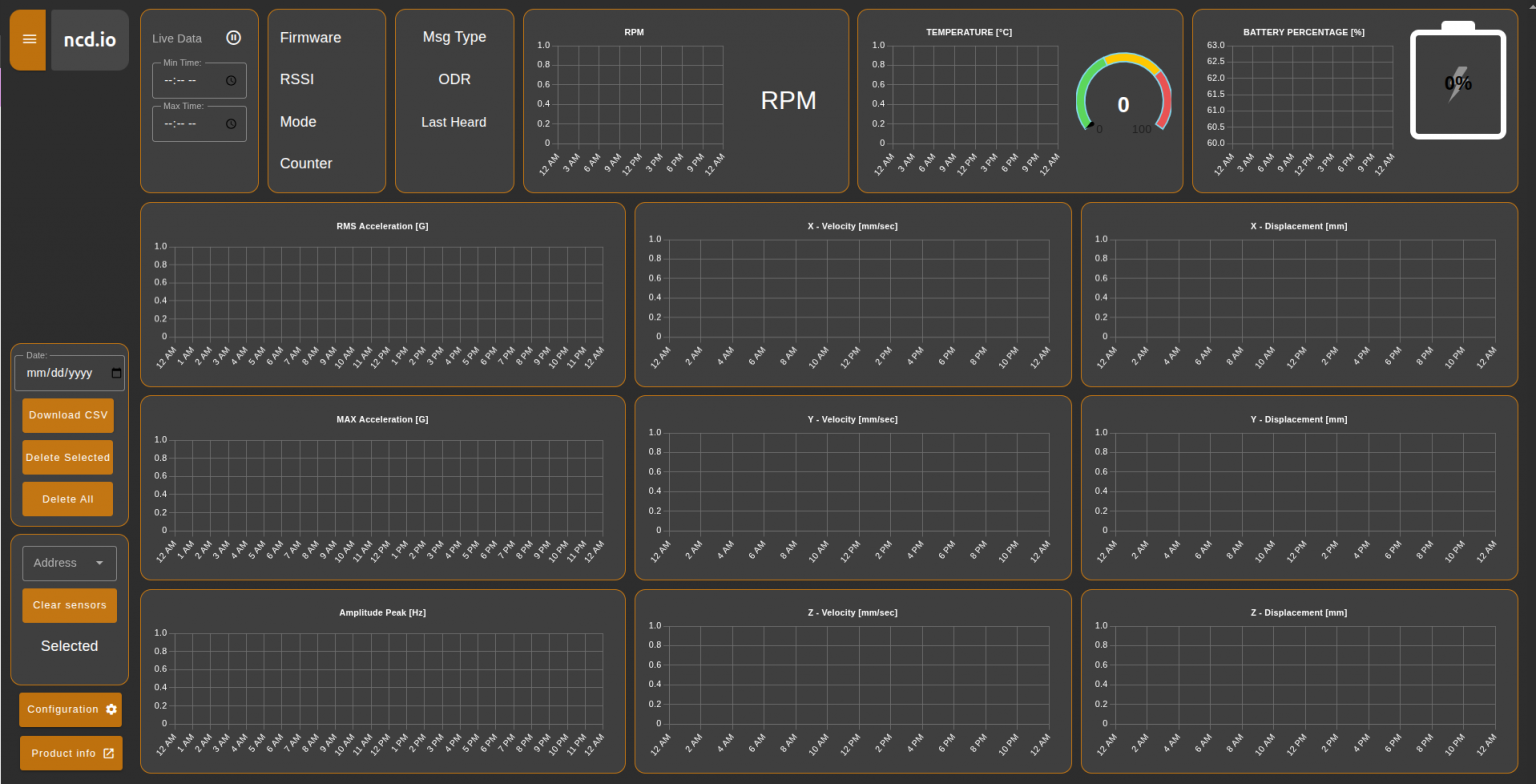
Task: Click the Clear sensors button
Action: click(69, 605)
